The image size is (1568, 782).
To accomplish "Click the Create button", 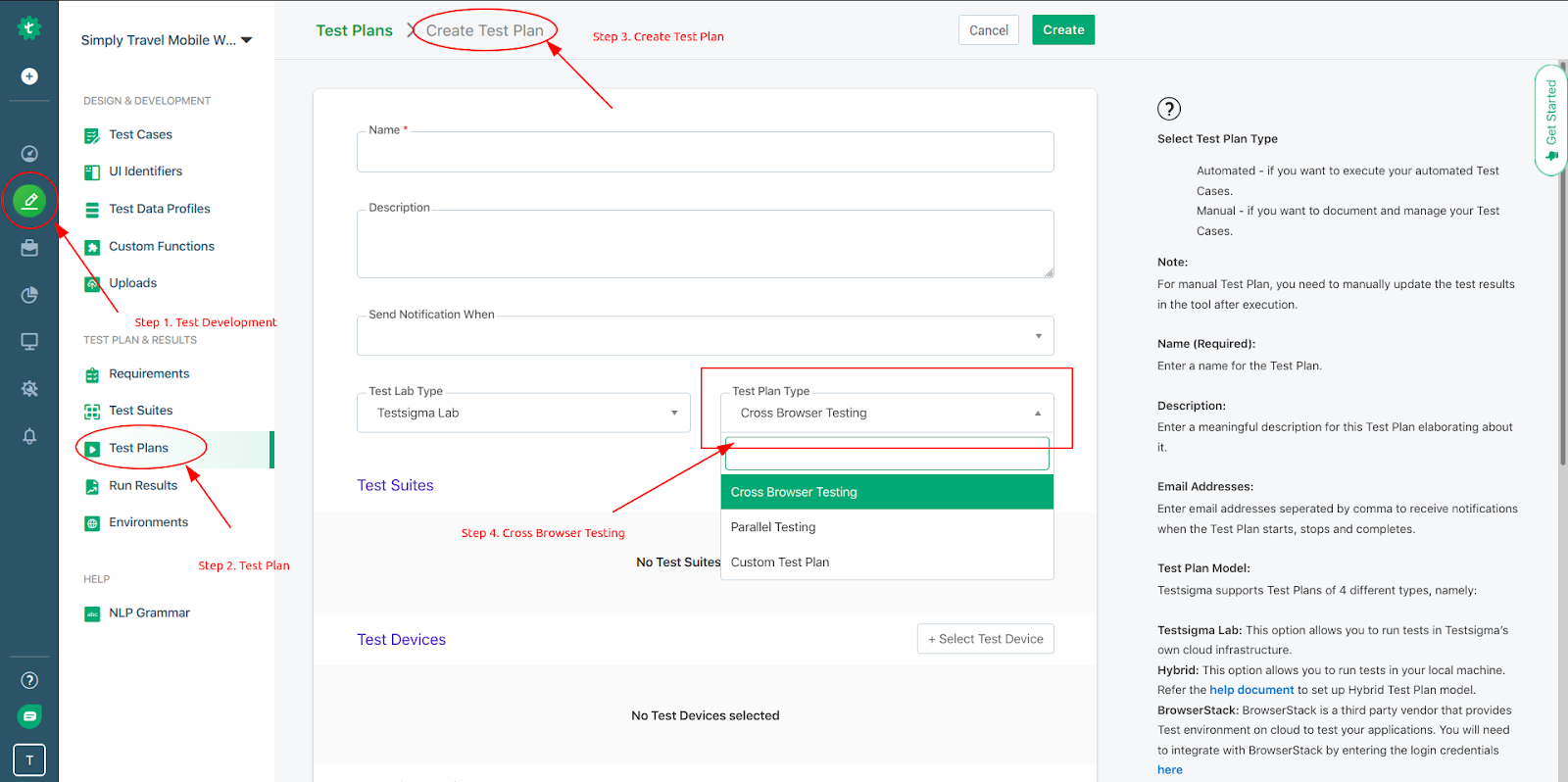I will (x=1063, y=30).
